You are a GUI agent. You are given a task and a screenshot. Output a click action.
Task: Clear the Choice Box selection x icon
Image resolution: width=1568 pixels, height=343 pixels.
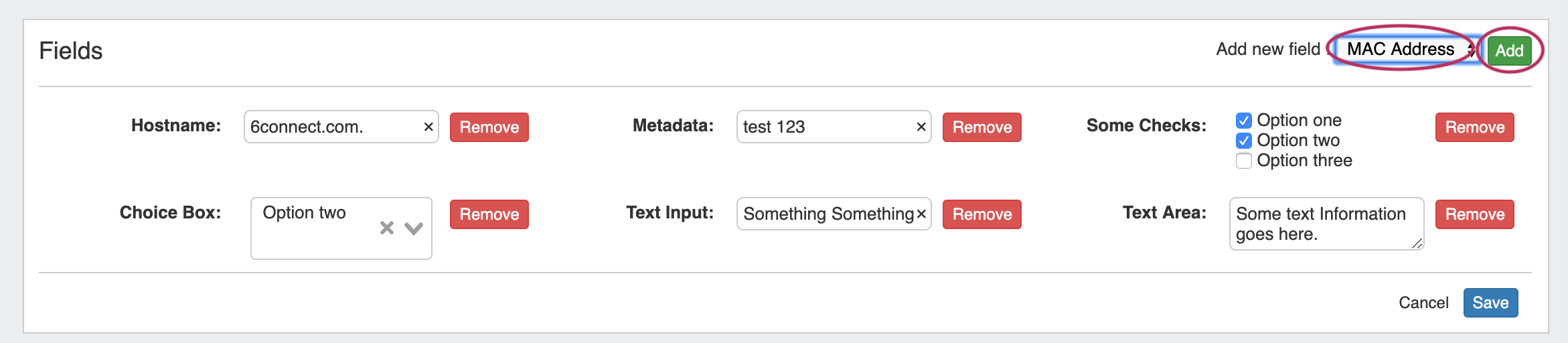coord(387,228)
